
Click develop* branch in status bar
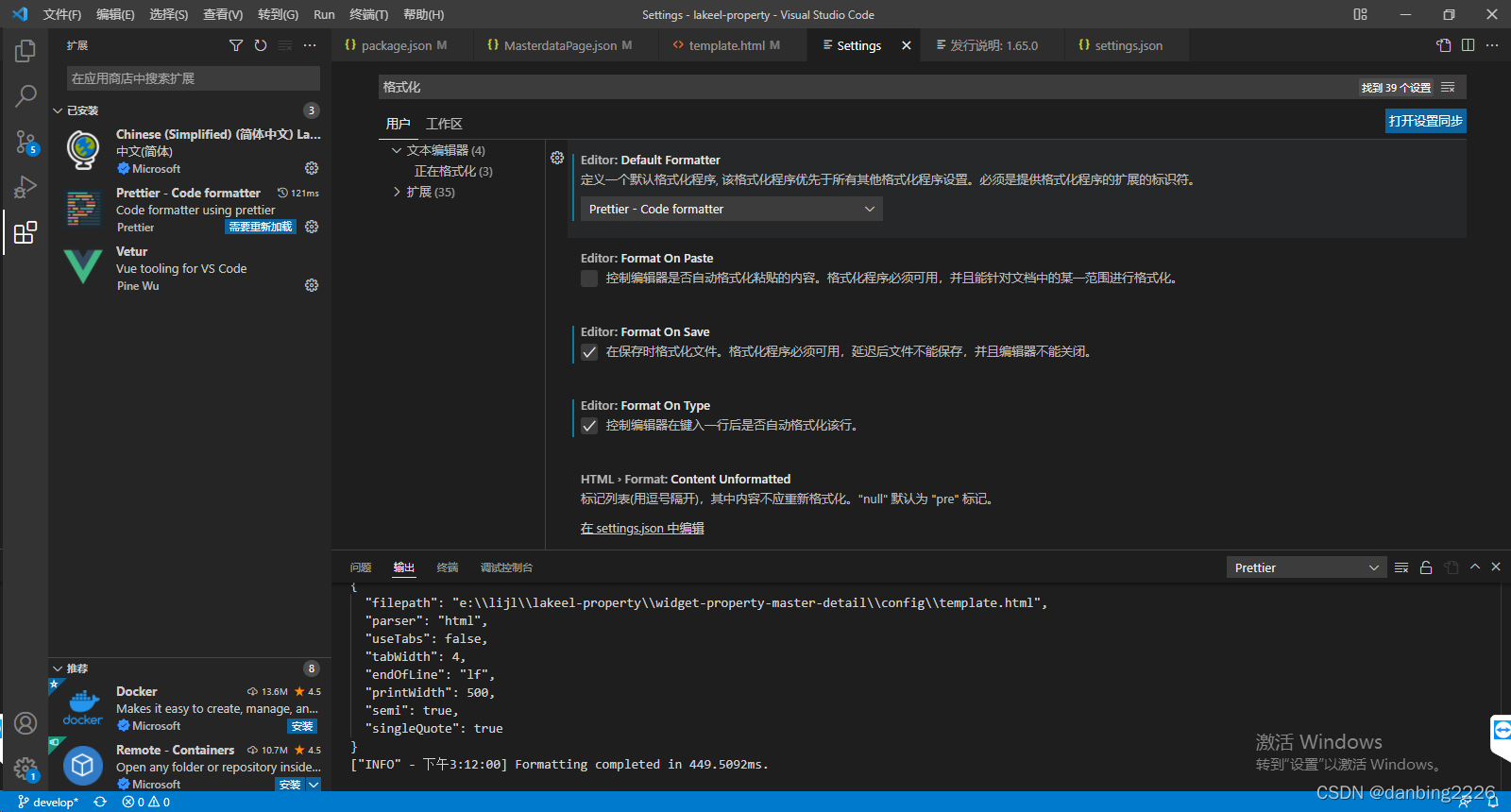[47, 802]
